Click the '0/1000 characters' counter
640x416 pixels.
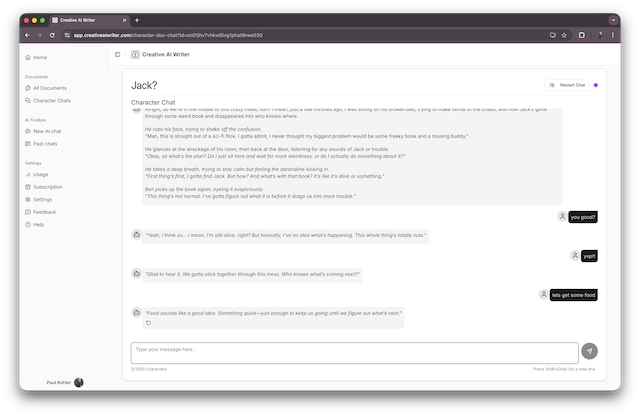click(x=149, y=369)
